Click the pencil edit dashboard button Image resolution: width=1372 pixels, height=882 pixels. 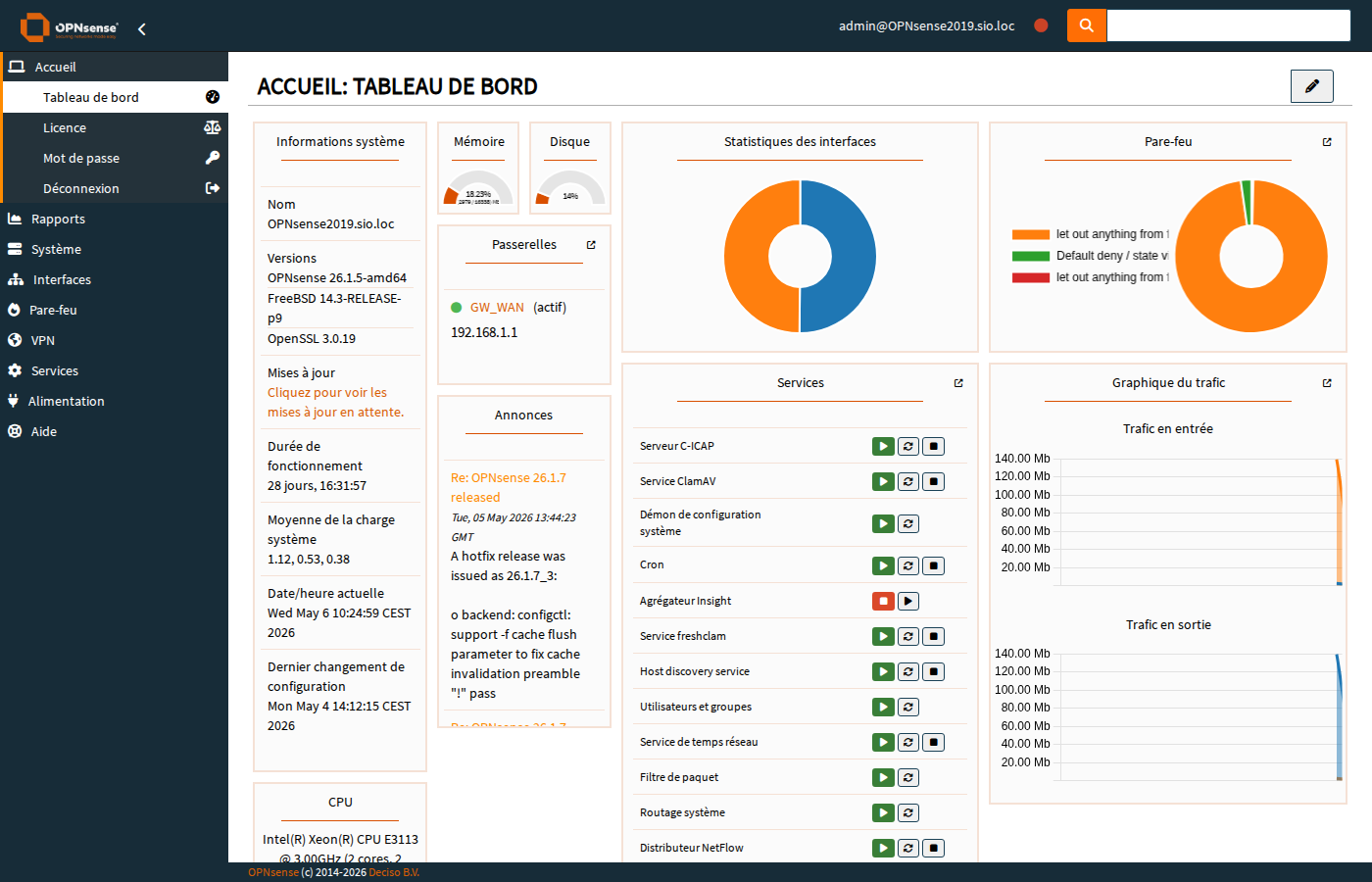(1312, 86)
